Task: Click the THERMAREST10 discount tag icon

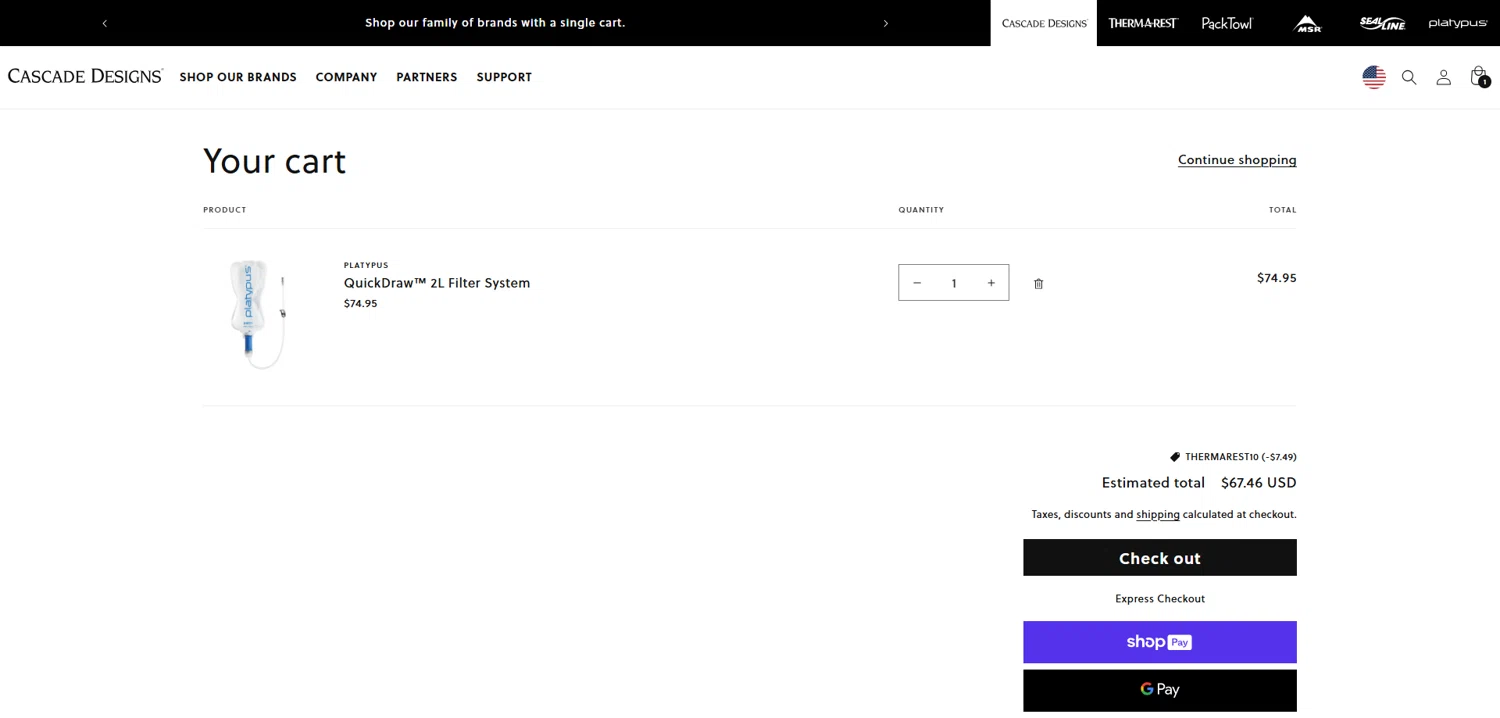Action: point(1175,457)
